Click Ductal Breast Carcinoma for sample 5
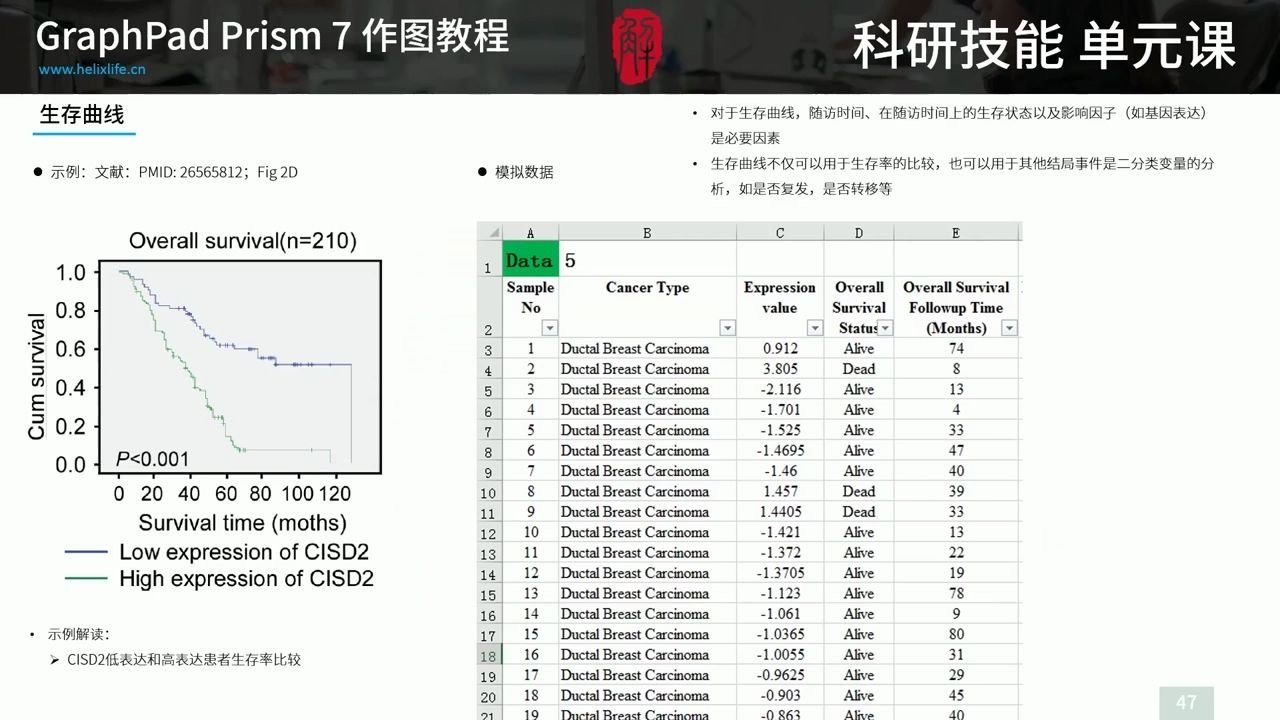 tap(647, 430)
